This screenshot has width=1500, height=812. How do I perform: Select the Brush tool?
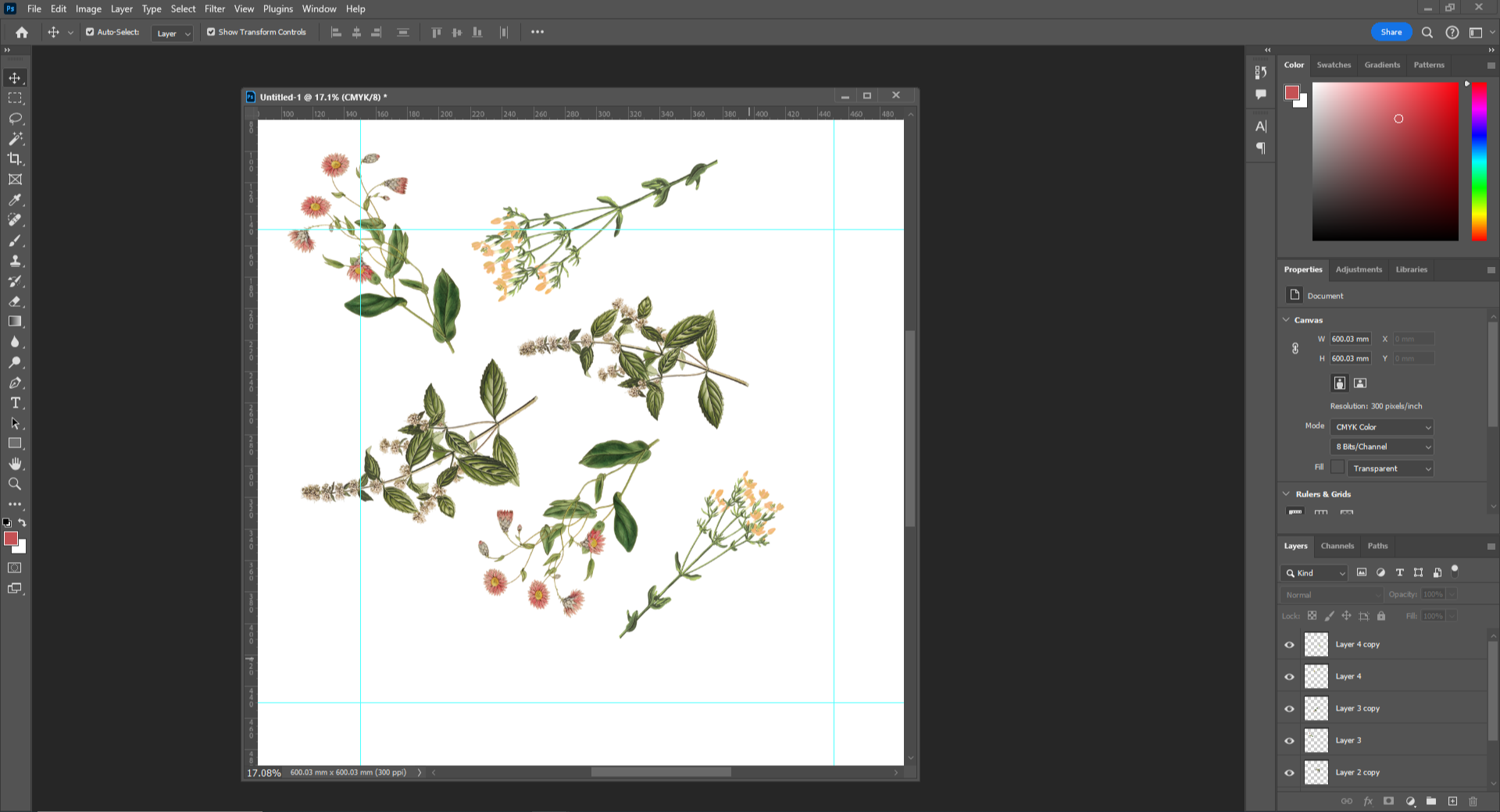pyautogui.click(x=15, y=240)
